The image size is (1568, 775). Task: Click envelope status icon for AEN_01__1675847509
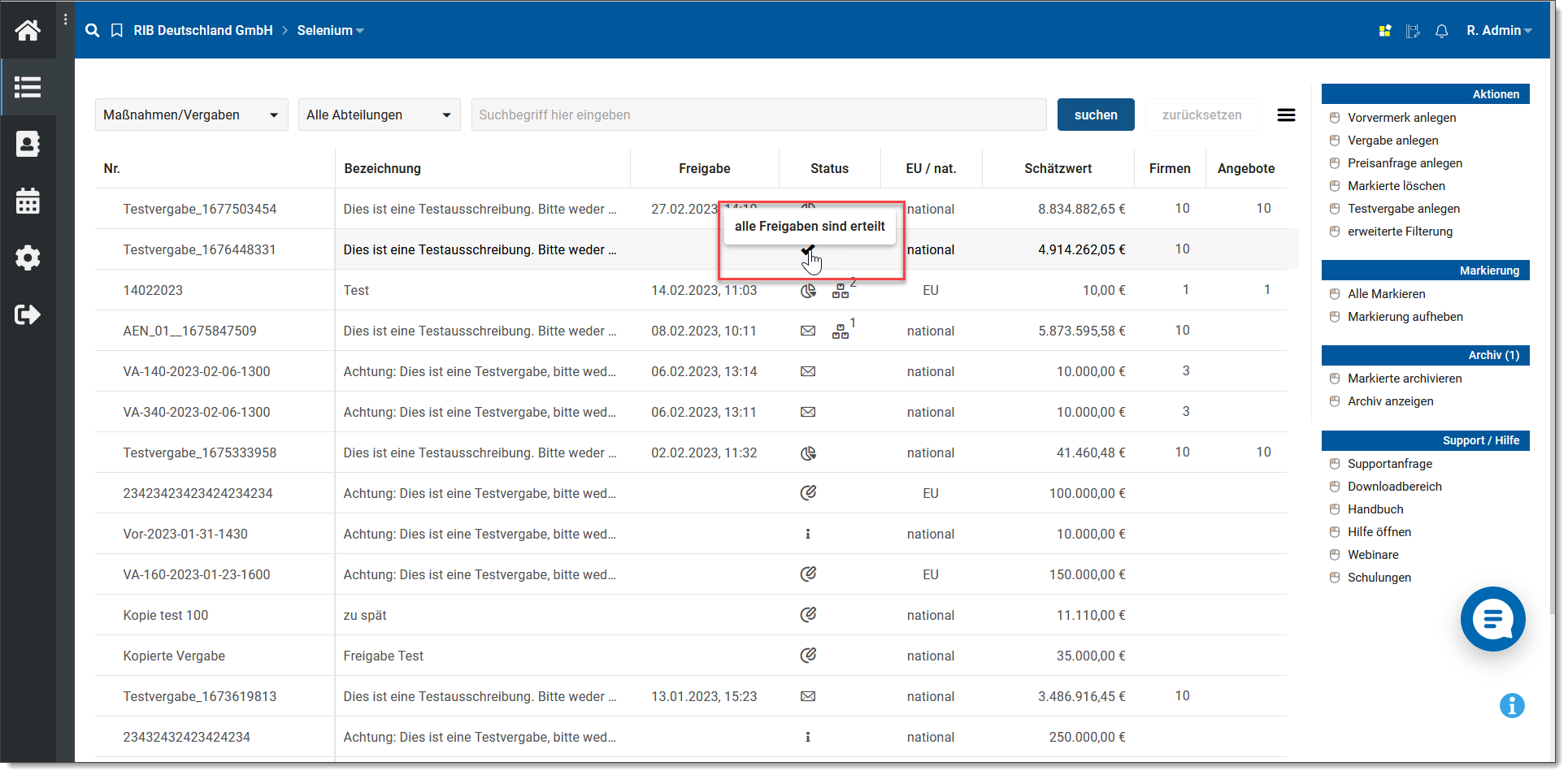808,331
